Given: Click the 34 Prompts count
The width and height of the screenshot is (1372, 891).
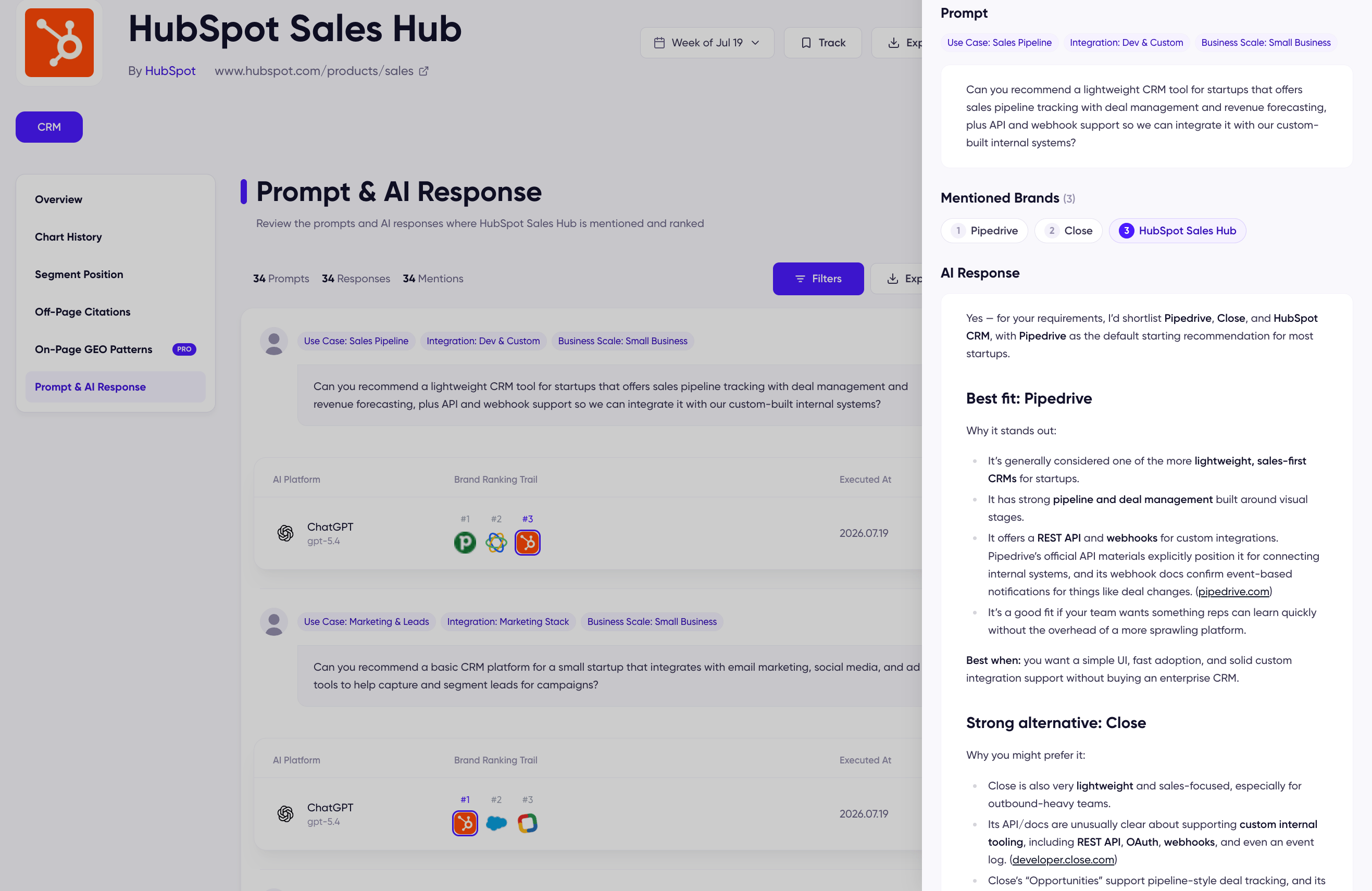Looking at the screenshot, I should pos(281,279).
